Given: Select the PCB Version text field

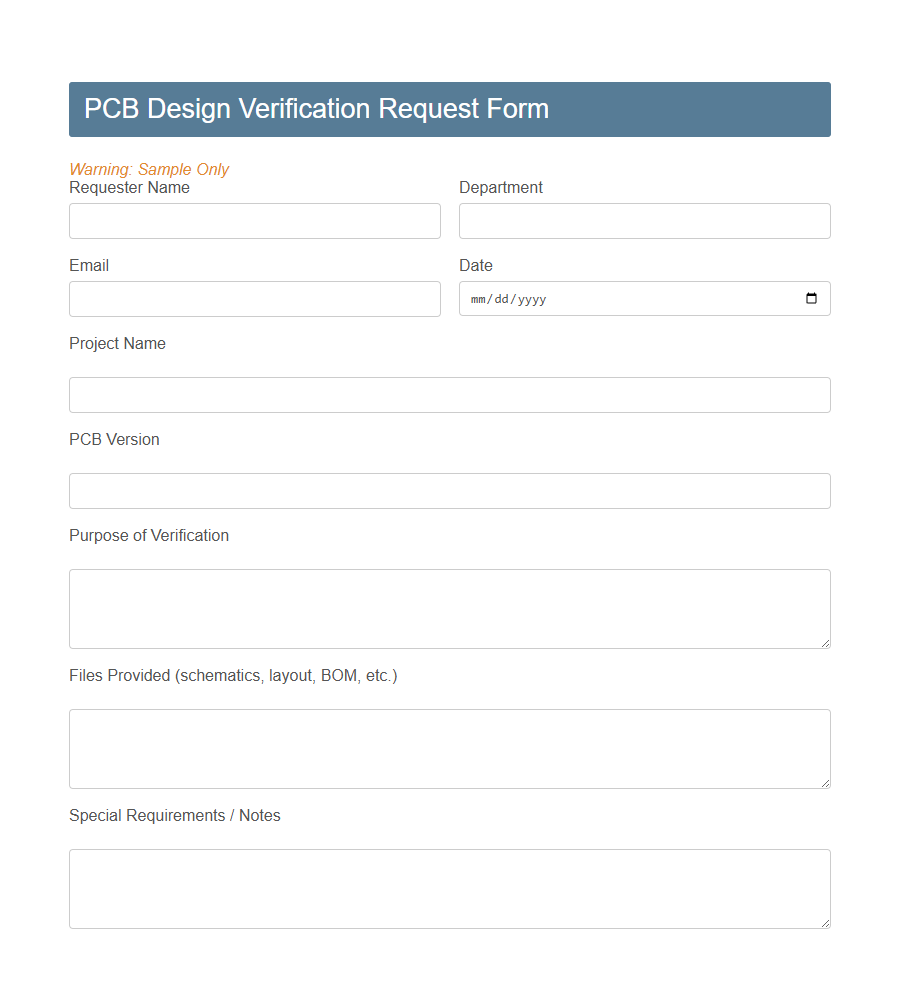Looking at the screenshot, I should coord(449,490).
